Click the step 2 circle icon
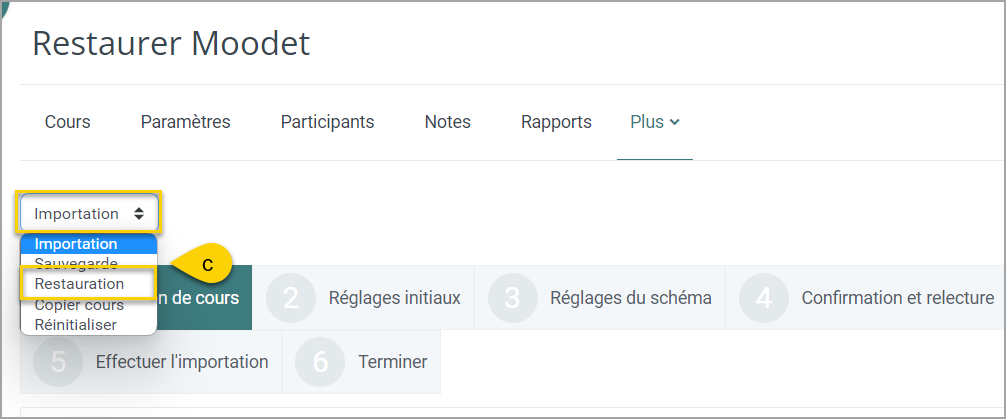 coord(291,298)
